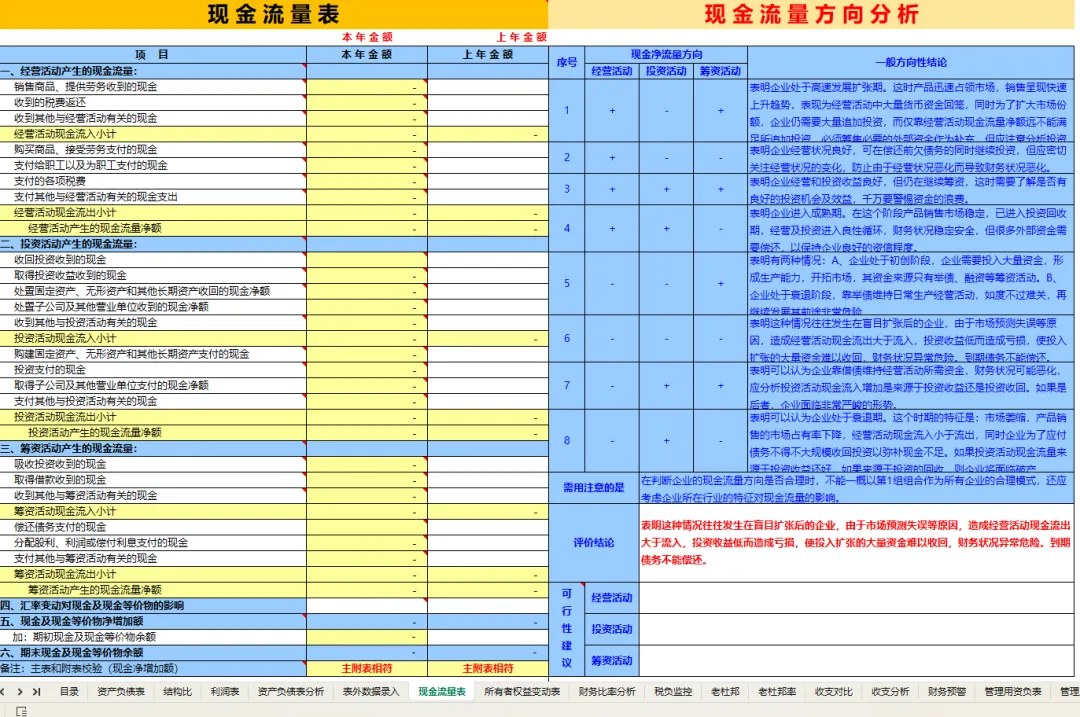Image resolution: width=1080 pixels, height=717 pixels.
Task: Select the 老杜邦 sheet tab
Action: 725,692
